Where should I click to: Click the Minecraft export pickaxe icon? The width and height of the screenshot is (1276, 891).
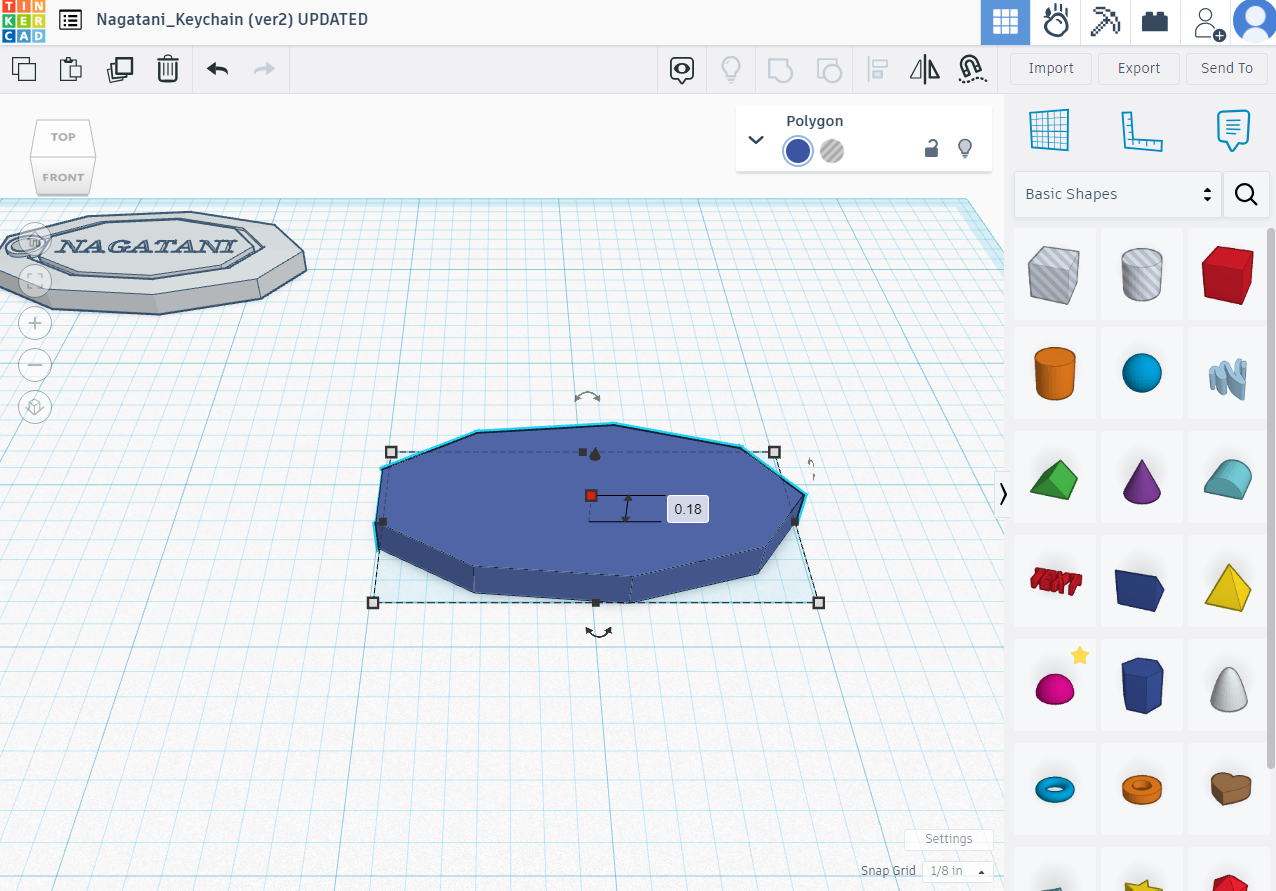[x=1105, y=21]
